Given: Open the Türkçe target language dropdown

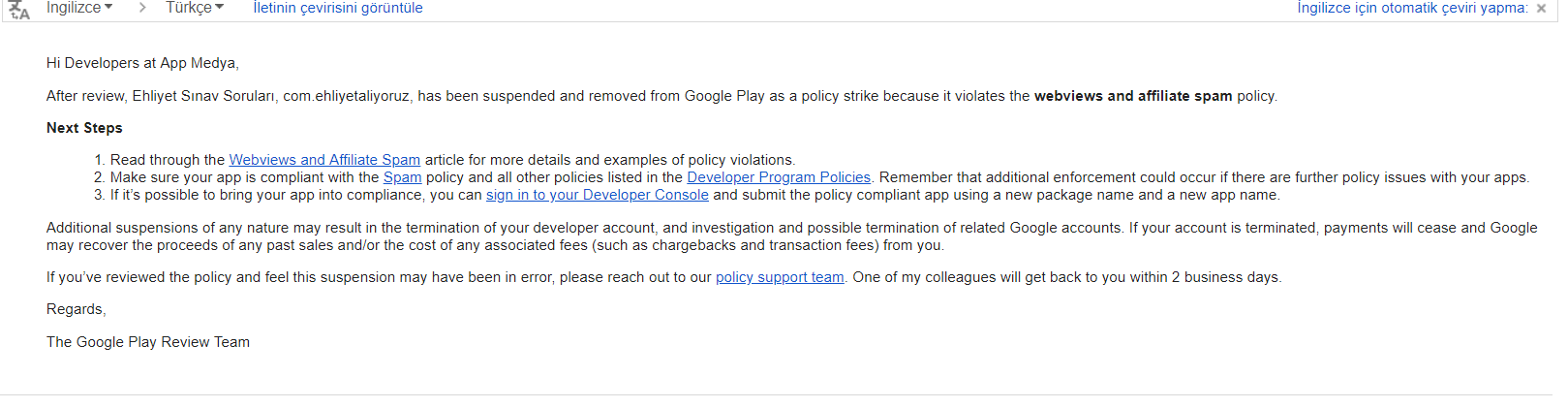Looking at the screenshot, I should (195, 8).
